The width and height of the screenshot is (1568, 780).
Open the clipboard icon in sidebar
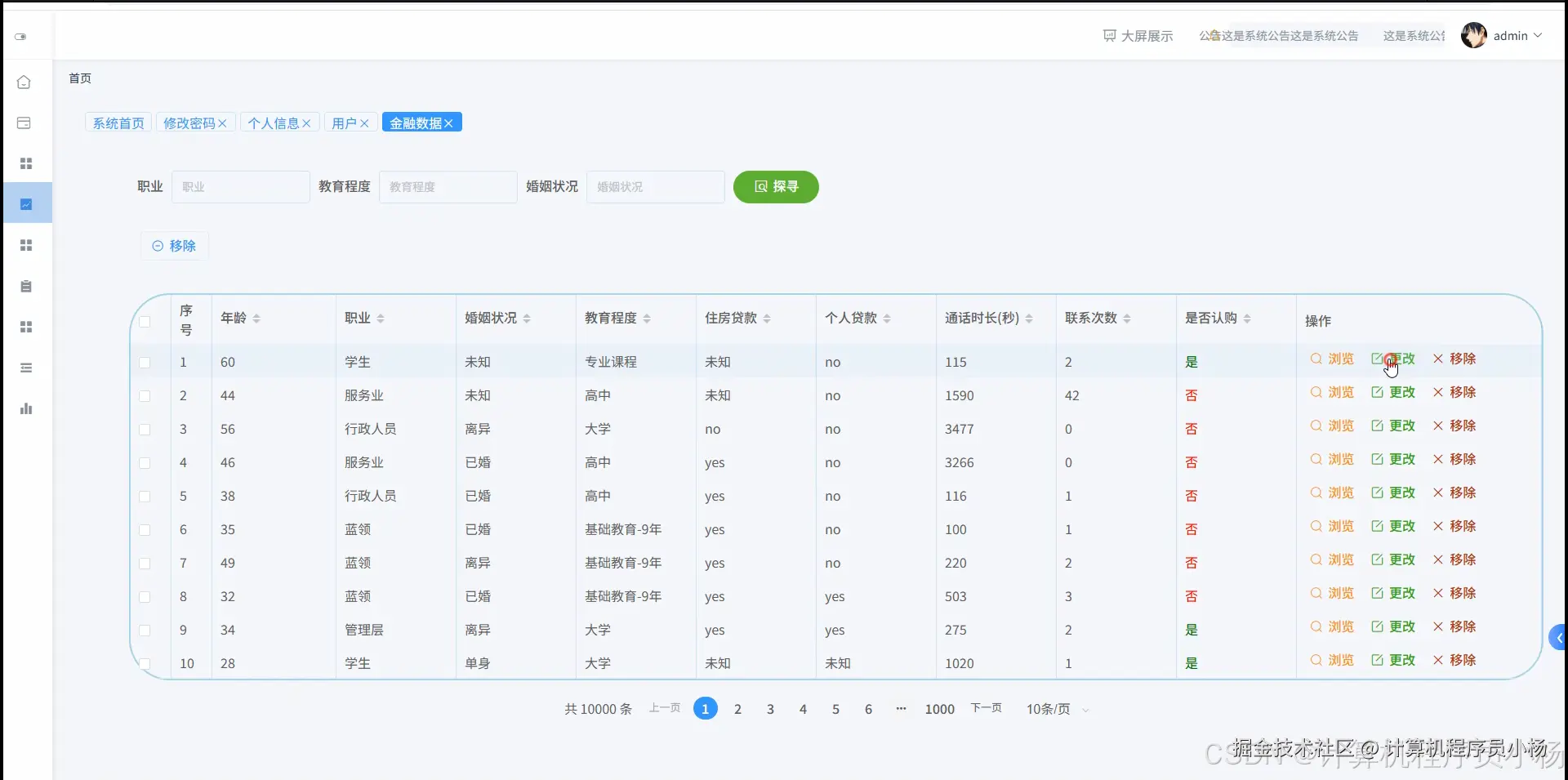pyautogui.click(x=26, y=286)
